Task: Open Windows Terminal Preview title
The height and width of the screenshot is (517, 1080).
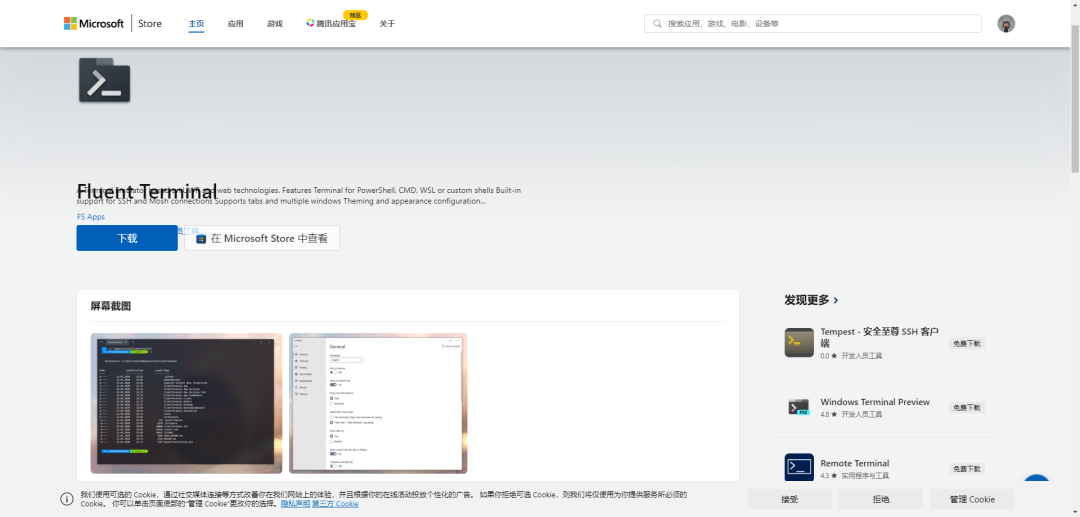Action: (x=875, y=402)
